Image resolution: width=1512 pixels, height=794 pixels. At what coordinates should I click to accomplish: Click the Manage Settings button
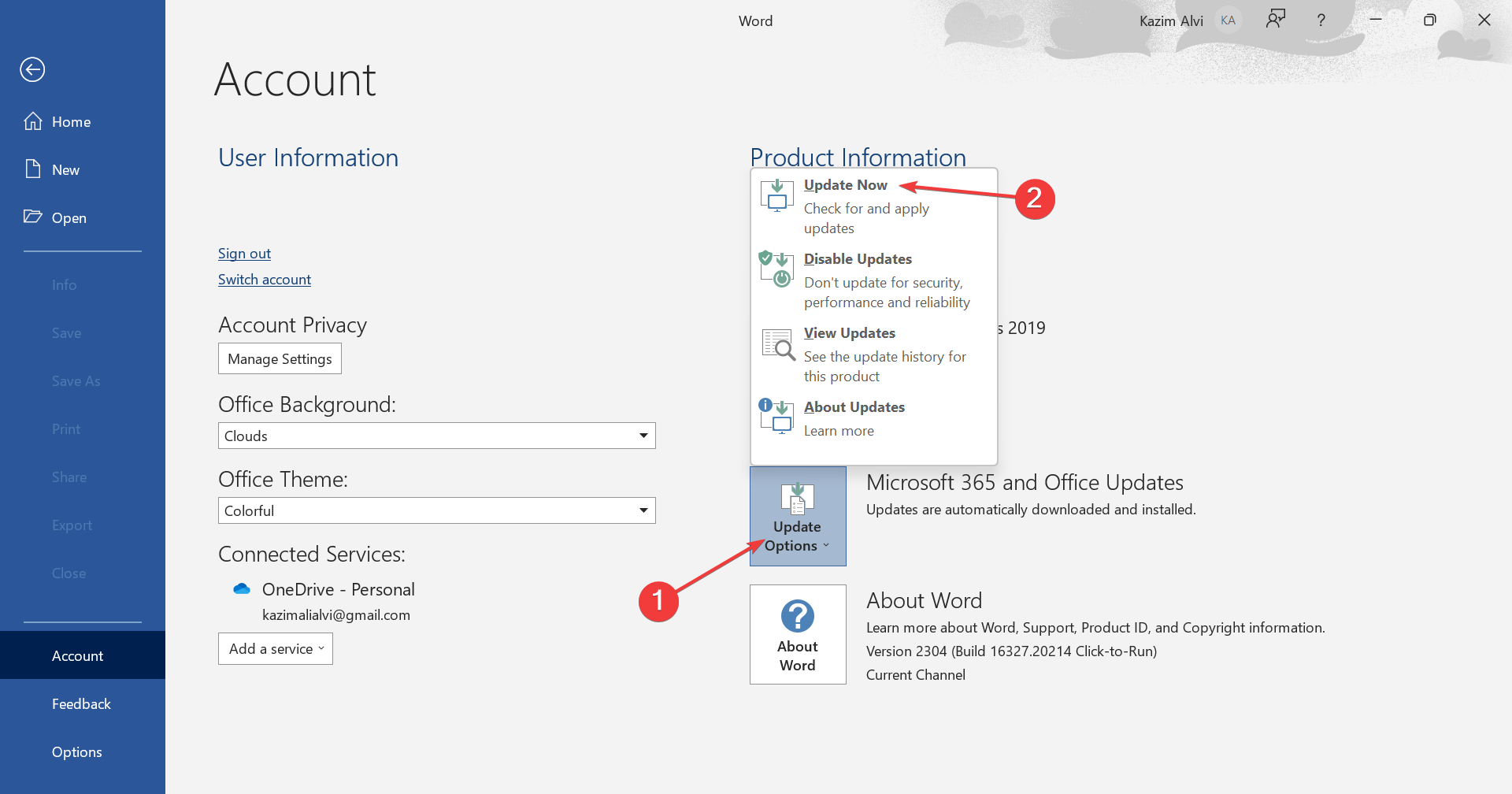(x=280, y=358)
